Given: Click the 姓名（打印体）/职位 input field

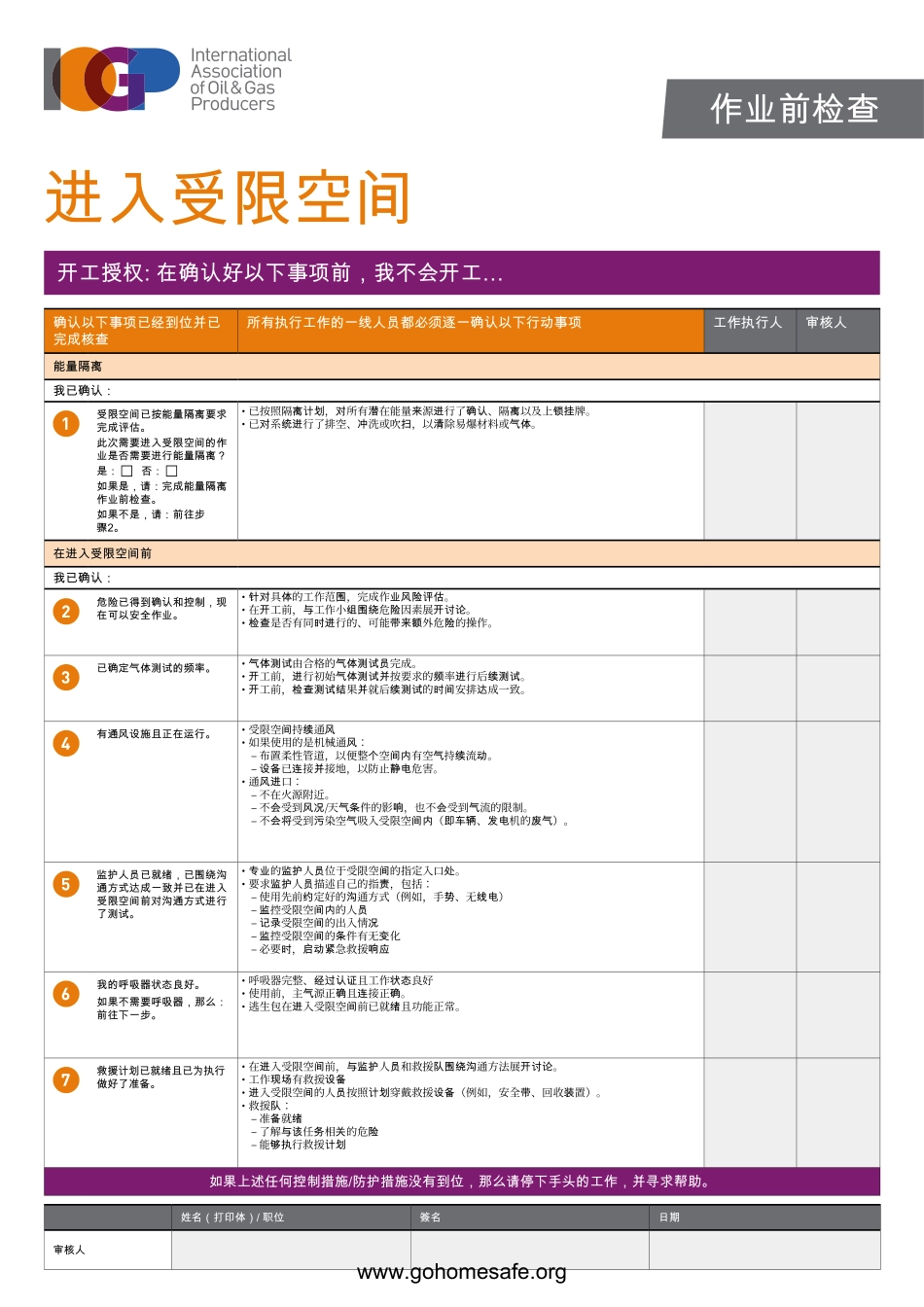Looking at the screenshot, I should tap(291, 1250).
